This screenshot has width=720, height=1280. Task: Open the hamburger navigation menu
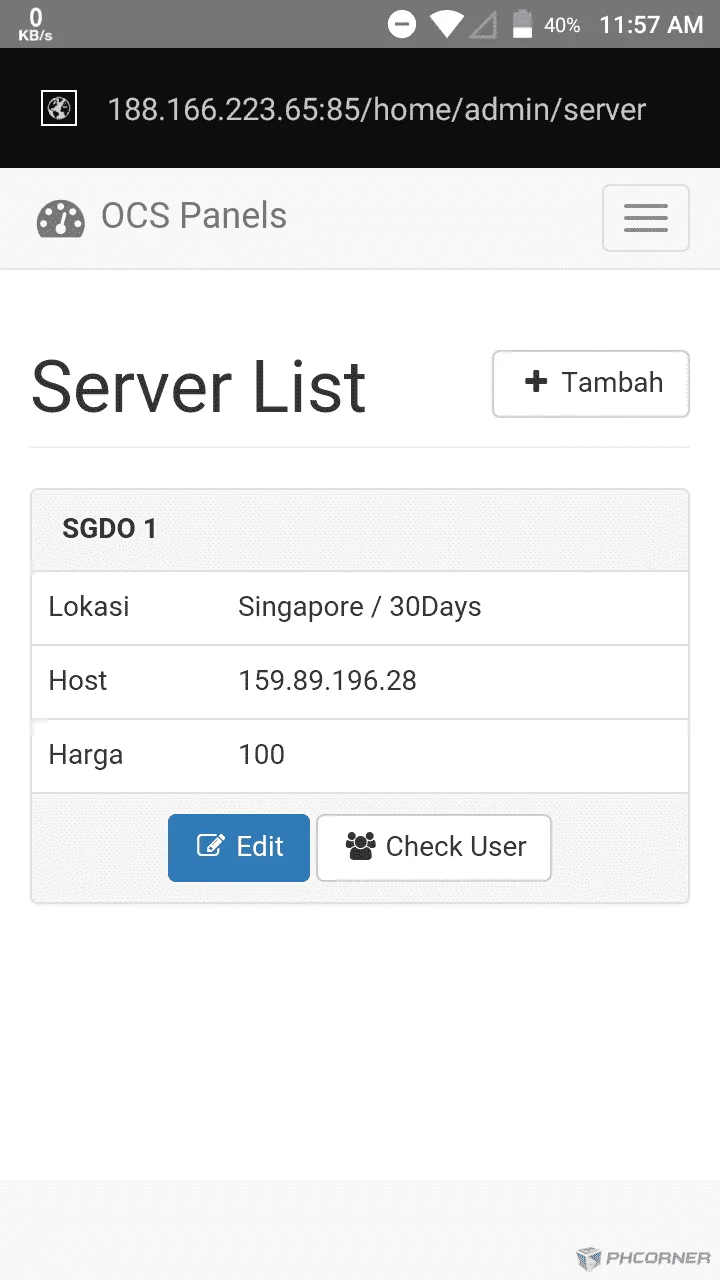pyautogui.click(x=645, y=217)
